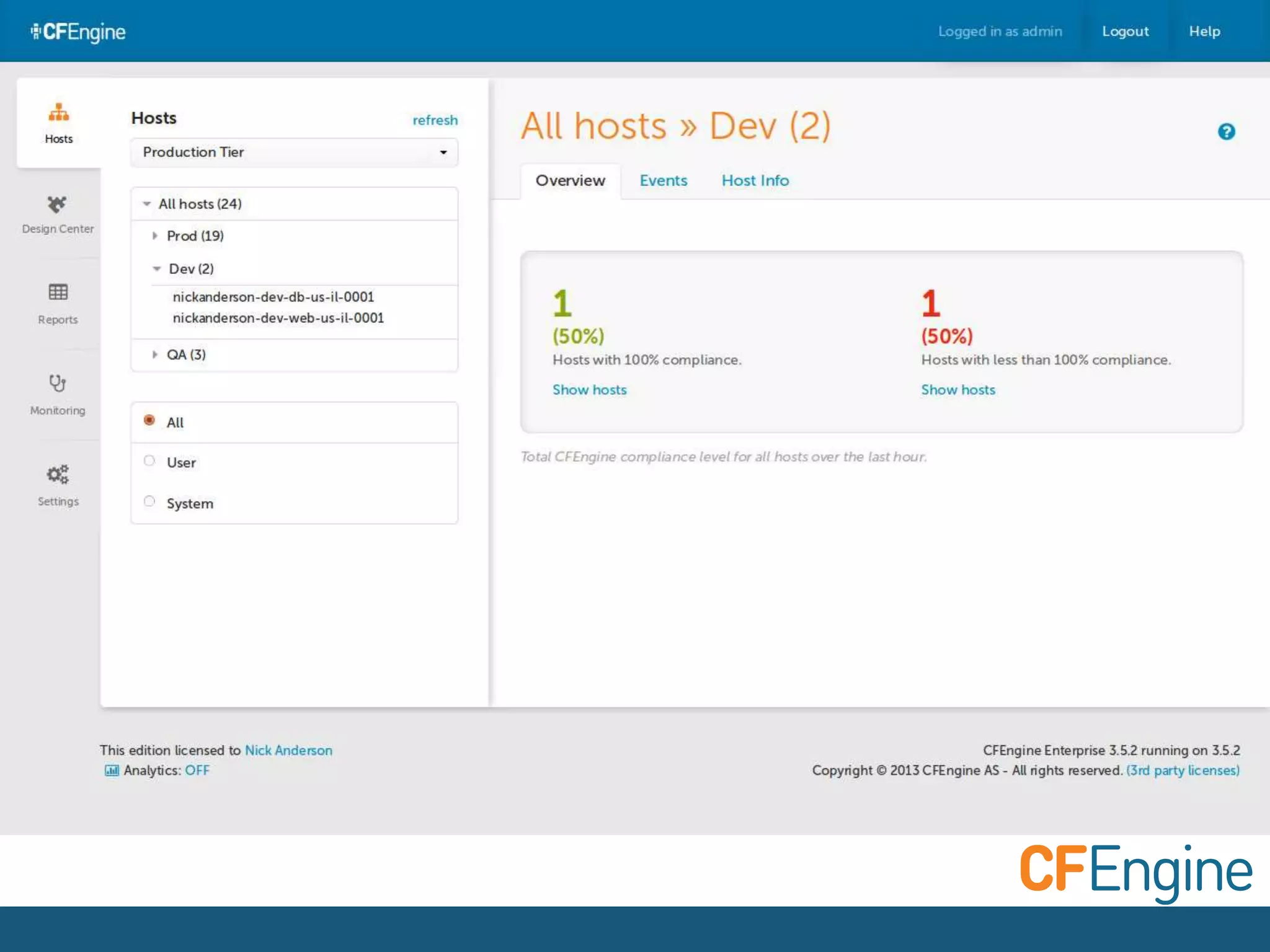Expand the Prod (19) tree node
Image resolution: width=1270 pixels, height=952 pixels.
(155, 236)
